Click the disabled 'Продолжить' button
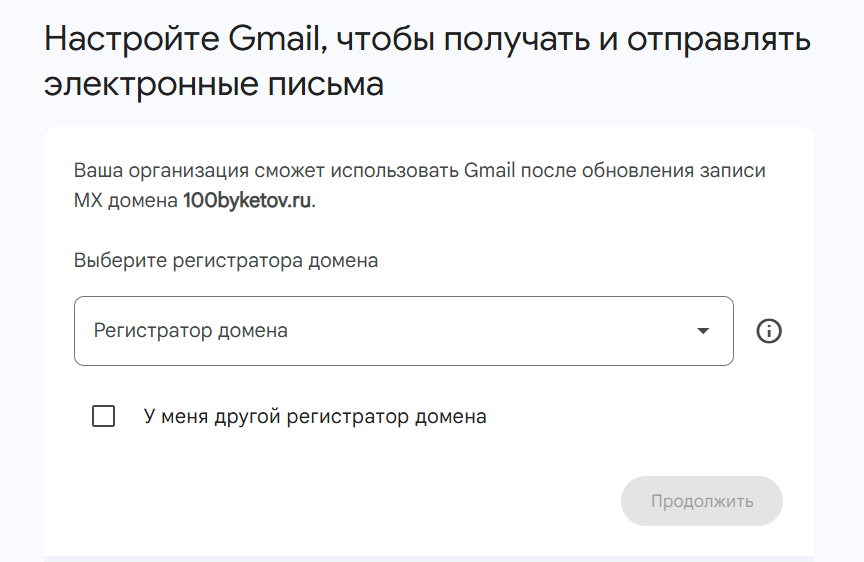This screenshot has width=864, height=562. (701, 501)
